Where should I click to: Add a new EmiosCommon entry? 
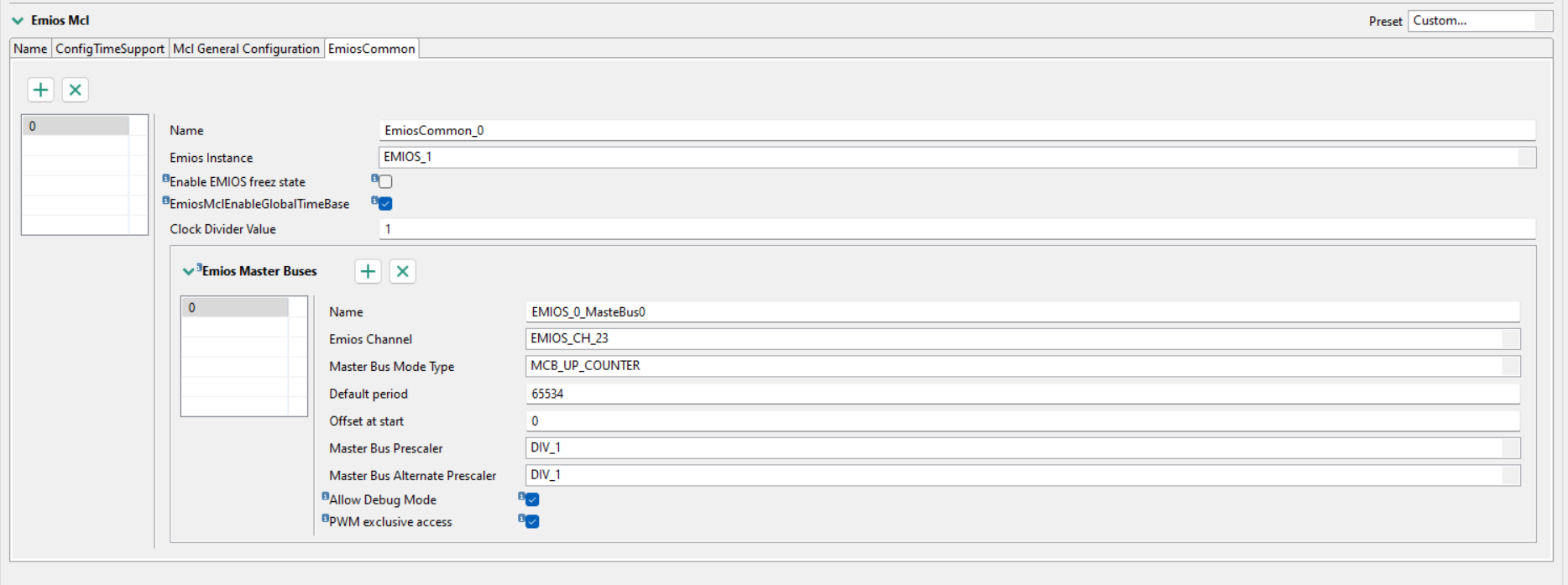pyautogui.click(x=40, y=90)
